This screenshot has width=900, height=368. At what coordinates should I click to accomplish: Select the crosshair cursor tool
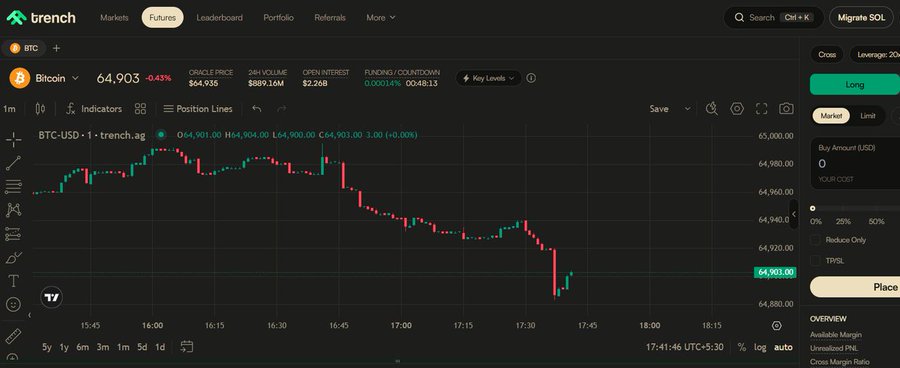click(13, 140)
